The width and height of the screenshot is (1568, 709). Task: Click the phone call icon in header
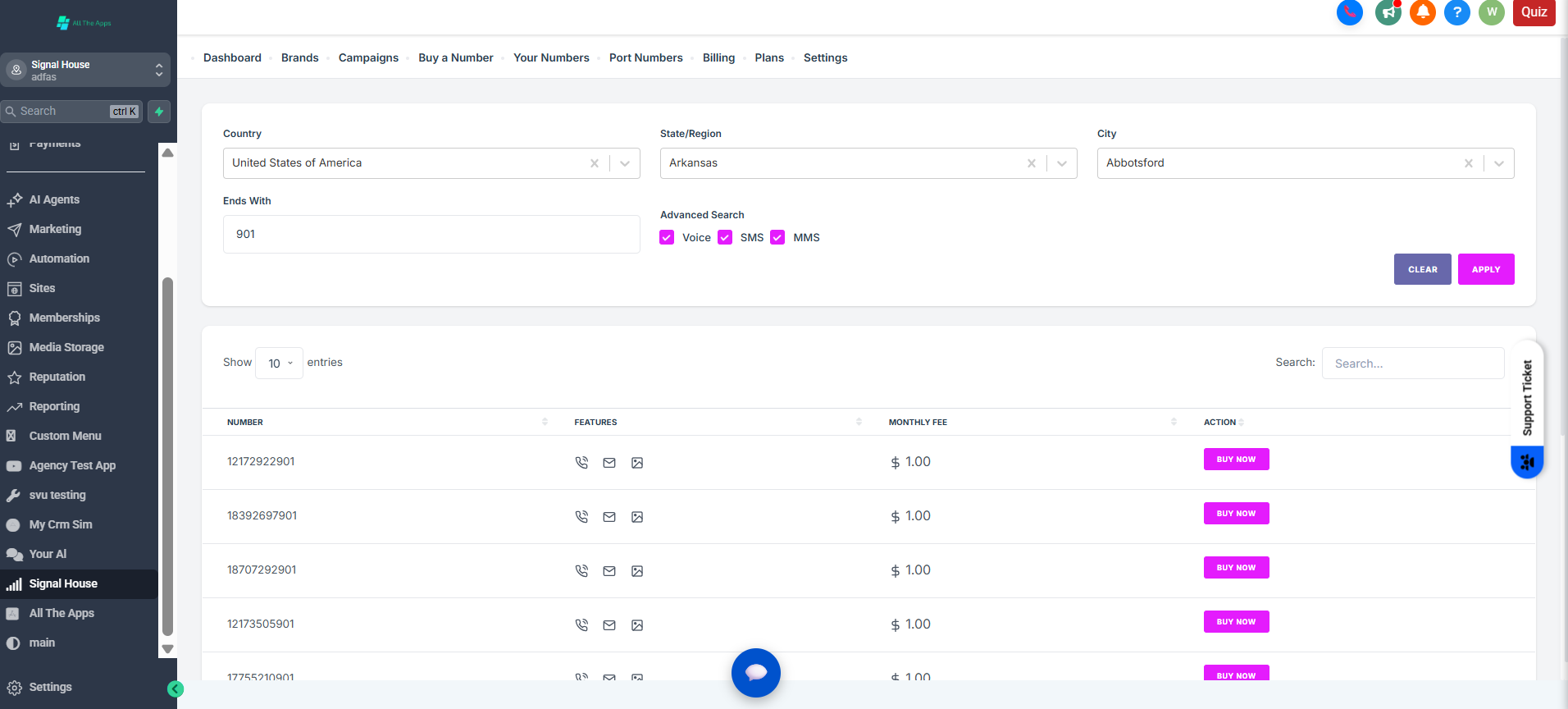(x=1349, y=12)
